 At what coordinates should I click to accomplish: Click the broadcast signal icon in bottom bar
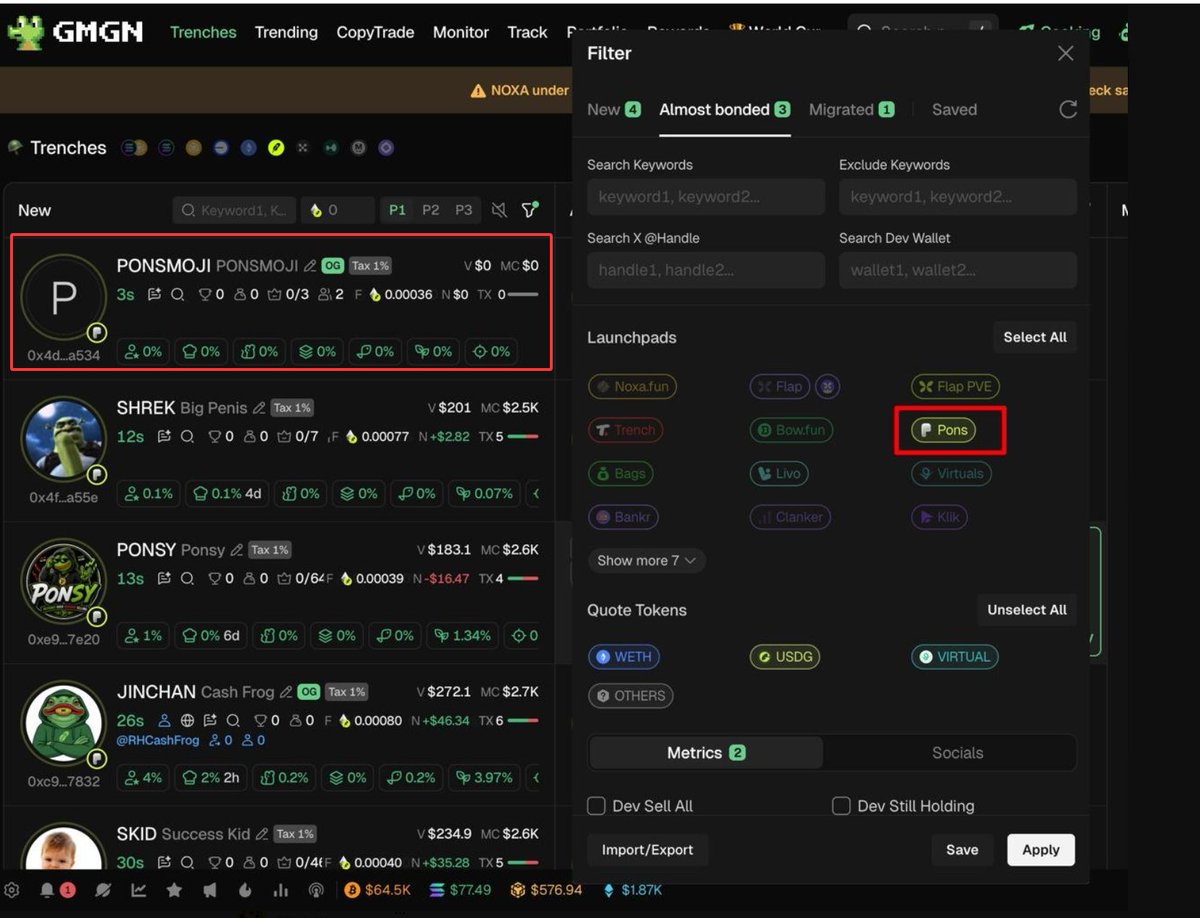(316, 890)
